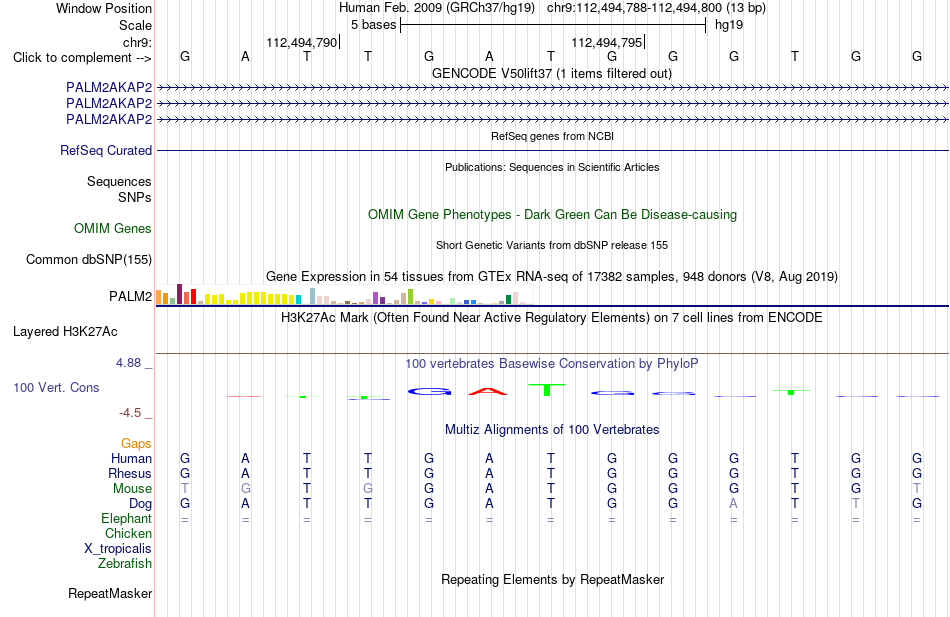Click the 4.88 PhyloP upper scale value
The image size is (950, 617).
click(128, 362)
